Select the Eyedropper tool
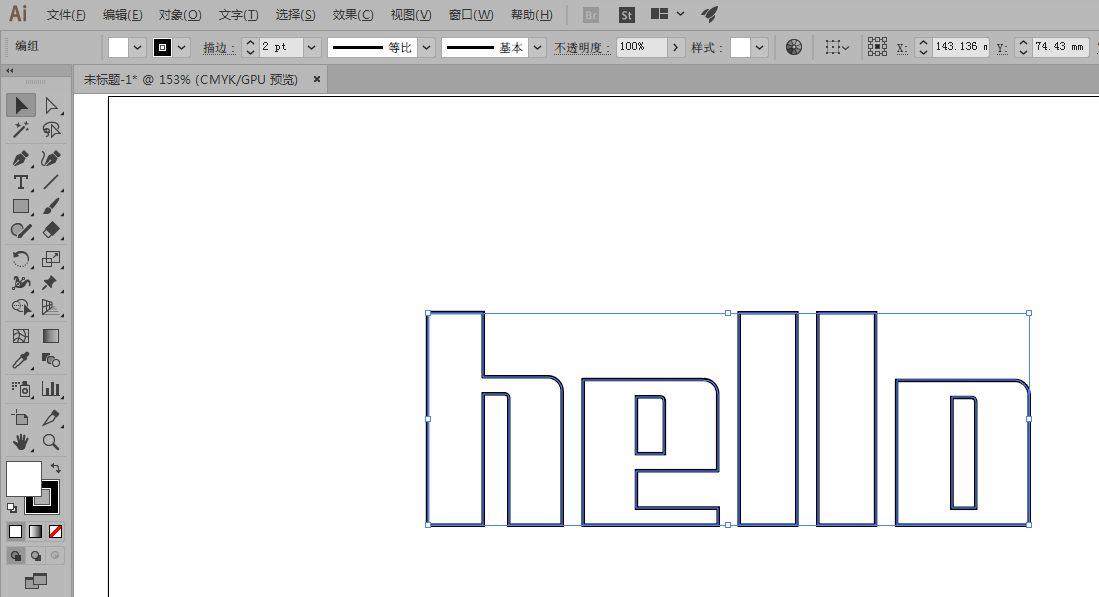 pos(21,360)
